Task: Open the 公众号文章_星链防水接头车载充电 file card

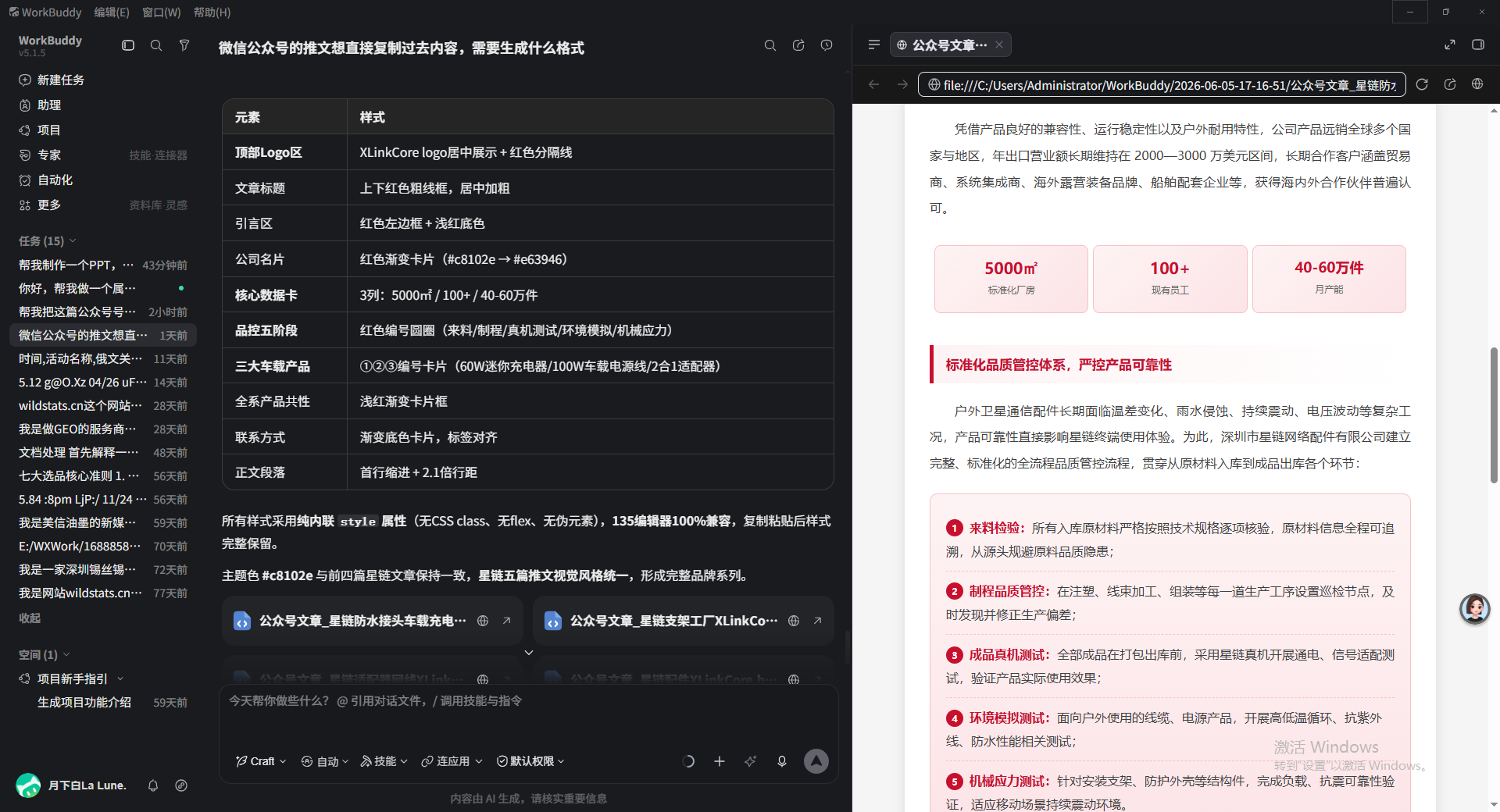Action: 372,621
